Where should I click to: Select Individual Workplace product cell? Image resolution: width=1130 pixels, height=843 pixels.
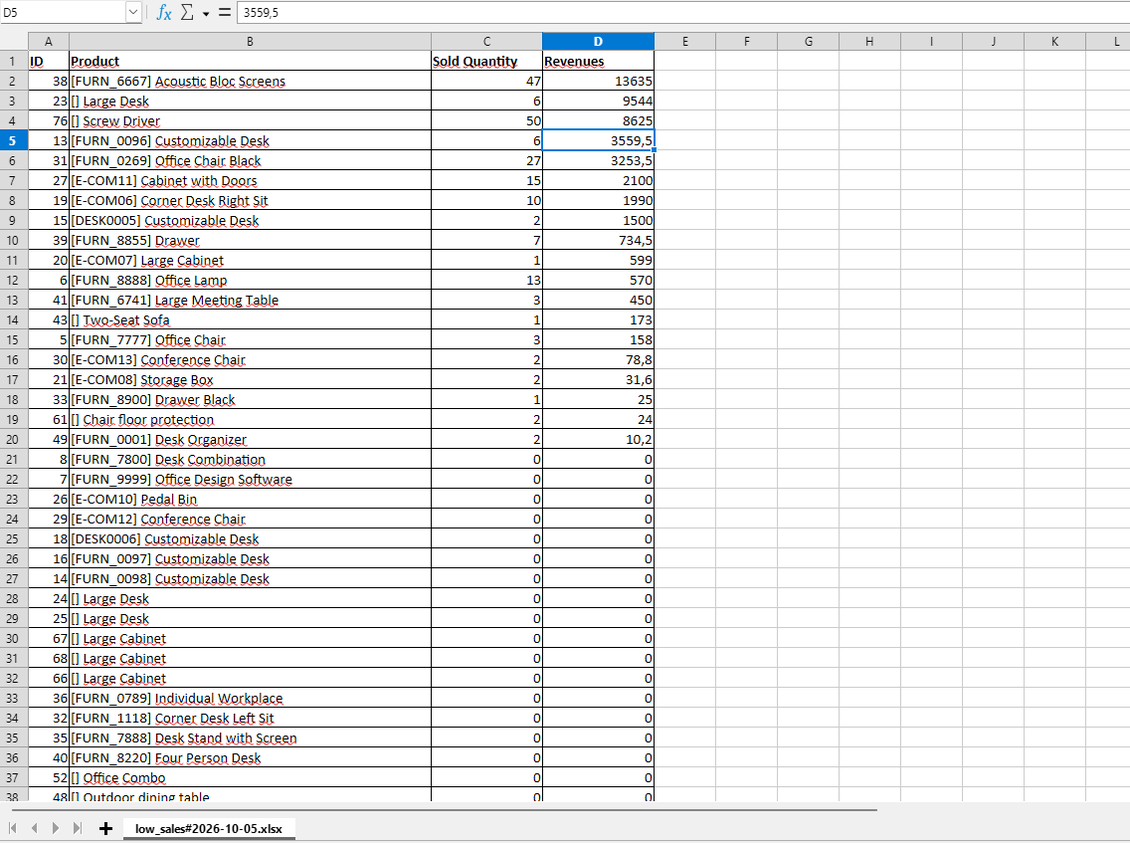coord(250,698)
